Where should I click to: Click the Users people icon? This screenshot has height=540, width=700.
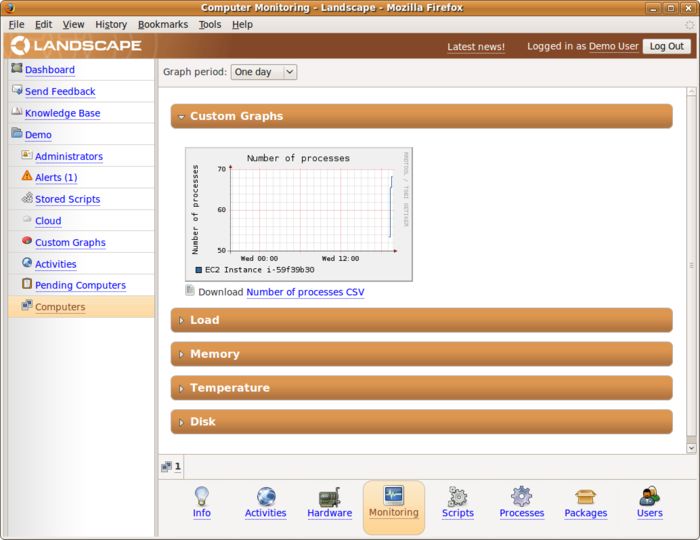click(650, 496)
